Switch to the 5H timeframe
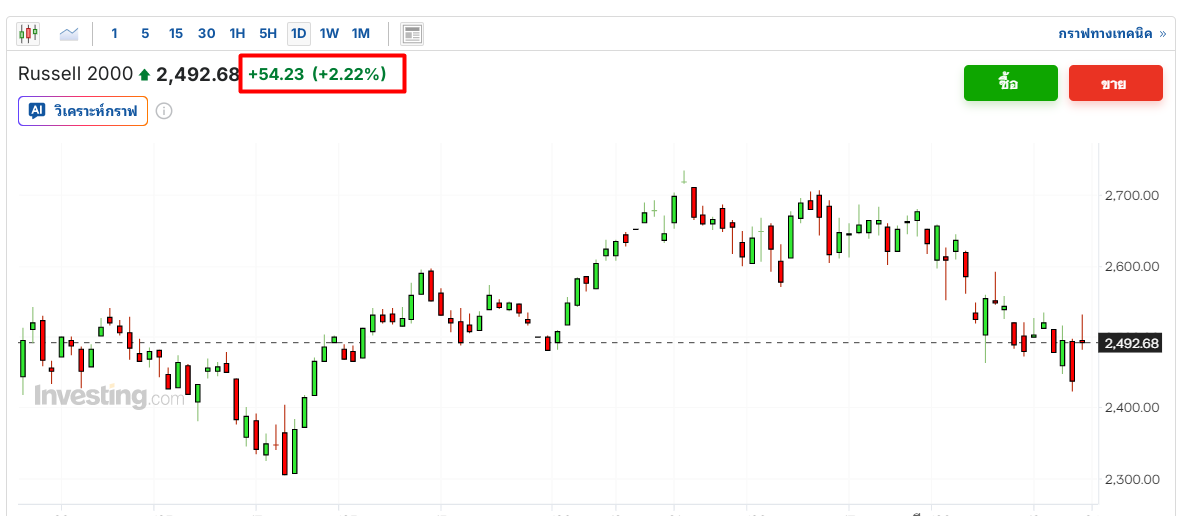This screenshot has height=516, width=1189. (268, 34)
